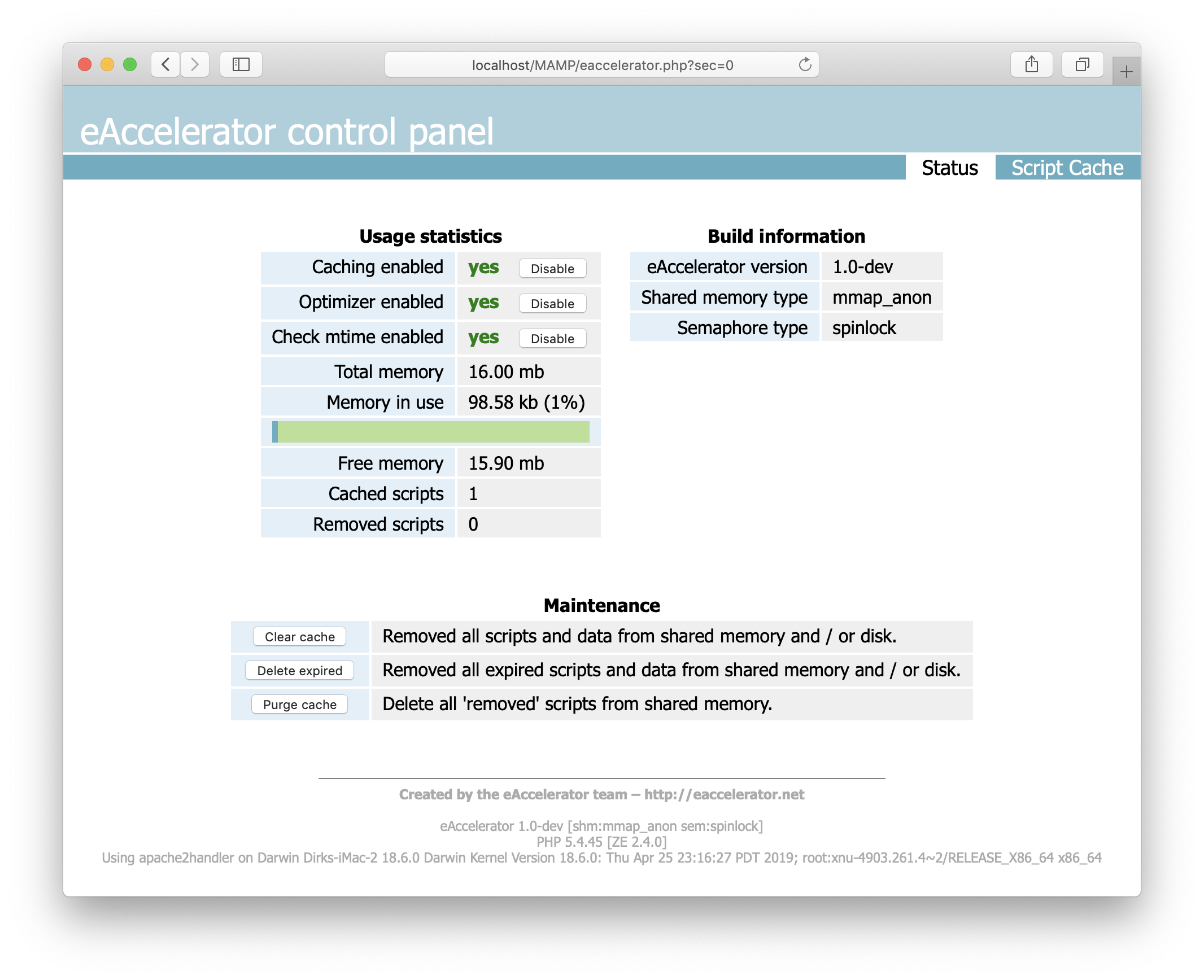
Task: Disable the optimizer setting
Action: 552,304
